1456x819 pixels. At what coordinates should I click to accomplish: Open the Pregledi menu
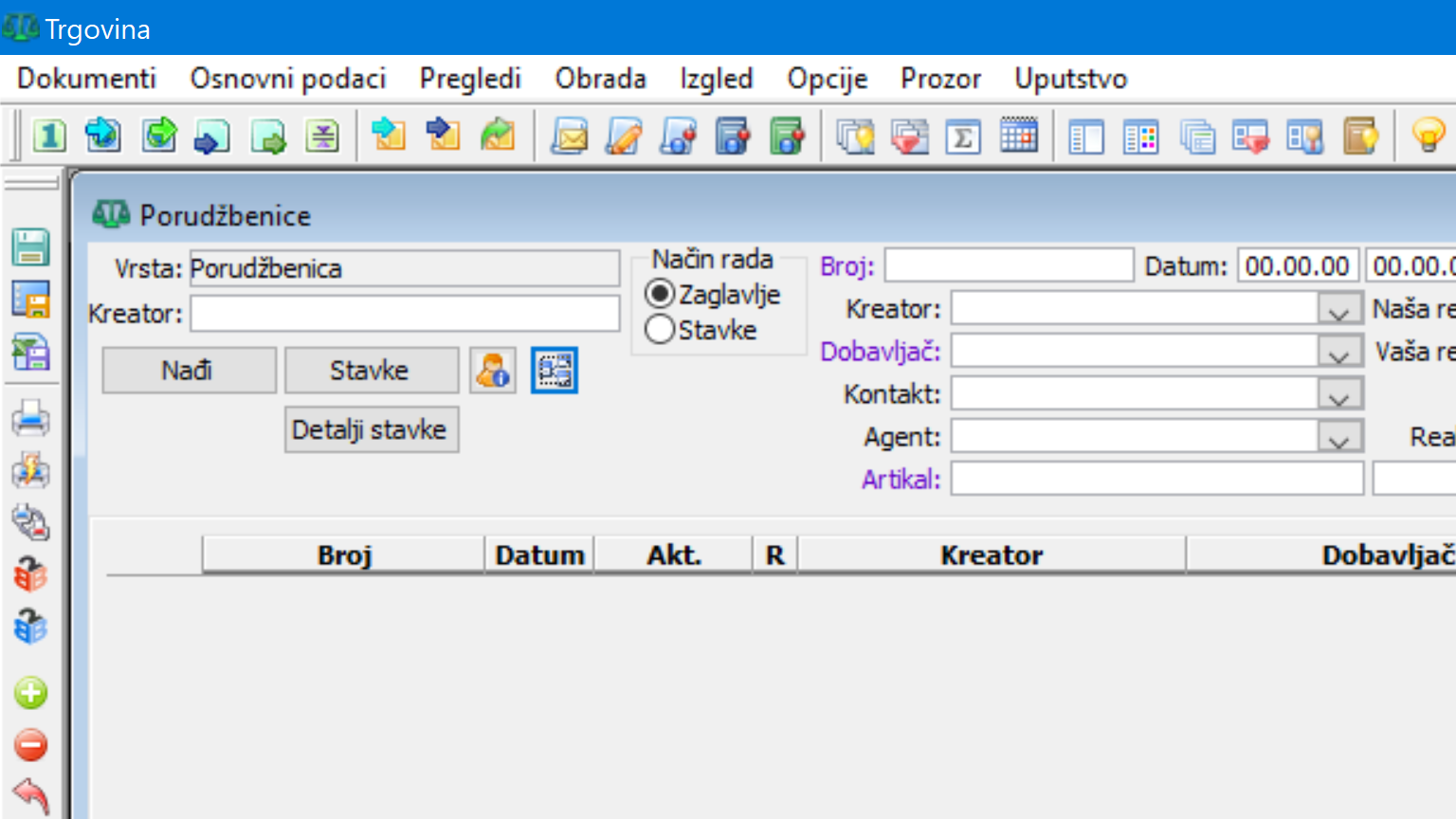point(470,79)
